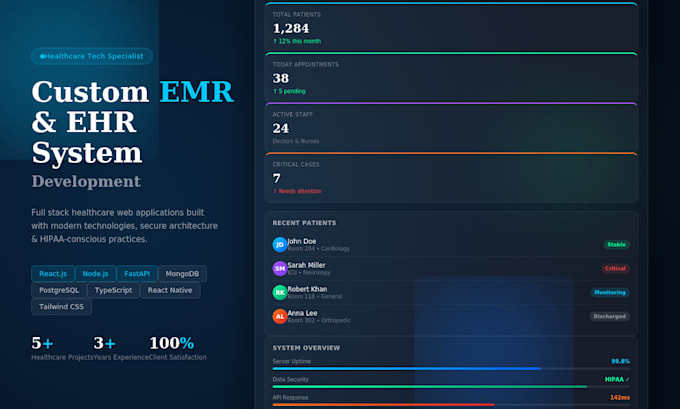Image resolution: width=680 pixels, height=409 pixels.
Task: Open John Doe's JD avatar icon
Action: 280,245
